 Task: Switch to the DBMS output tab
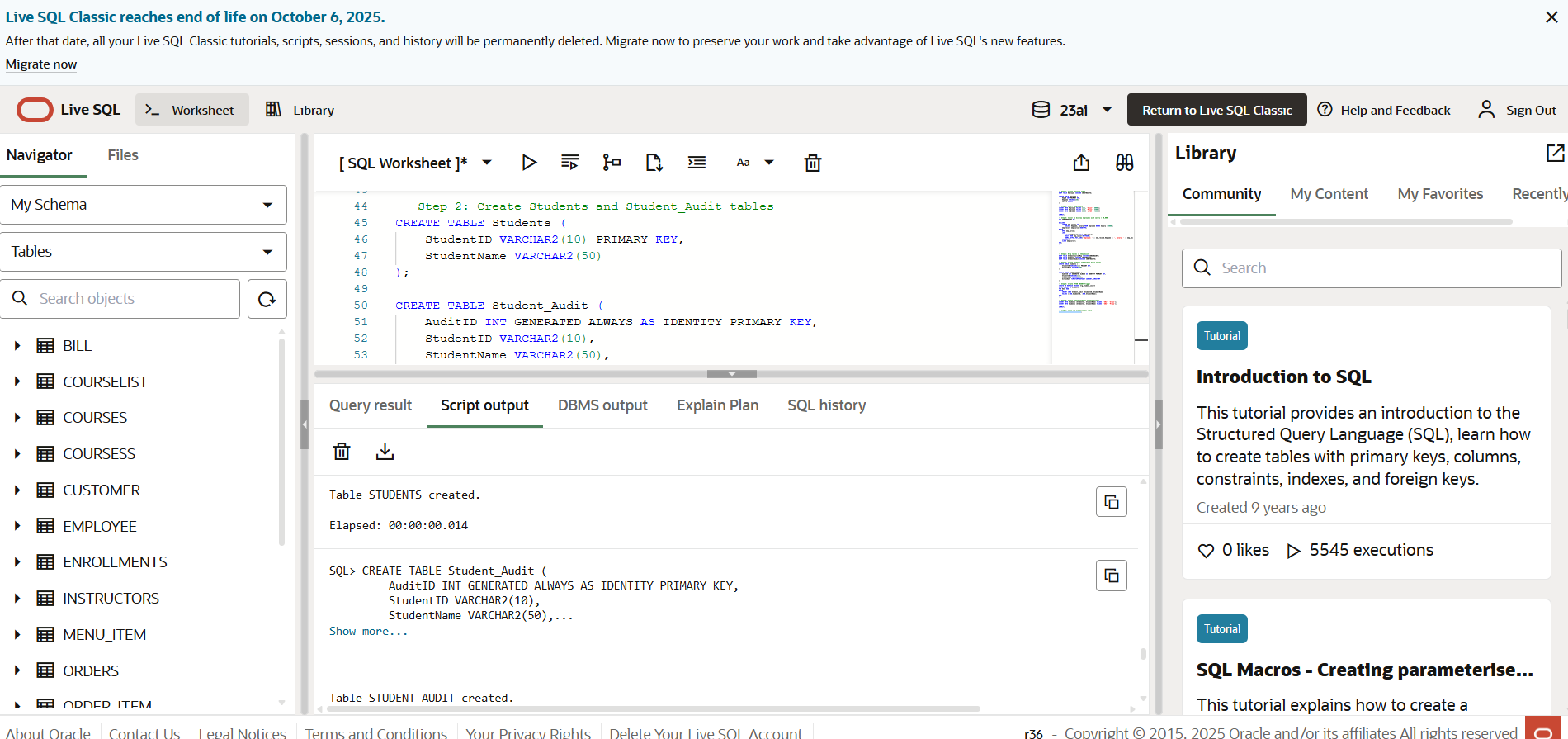click(x=602, y=405)
